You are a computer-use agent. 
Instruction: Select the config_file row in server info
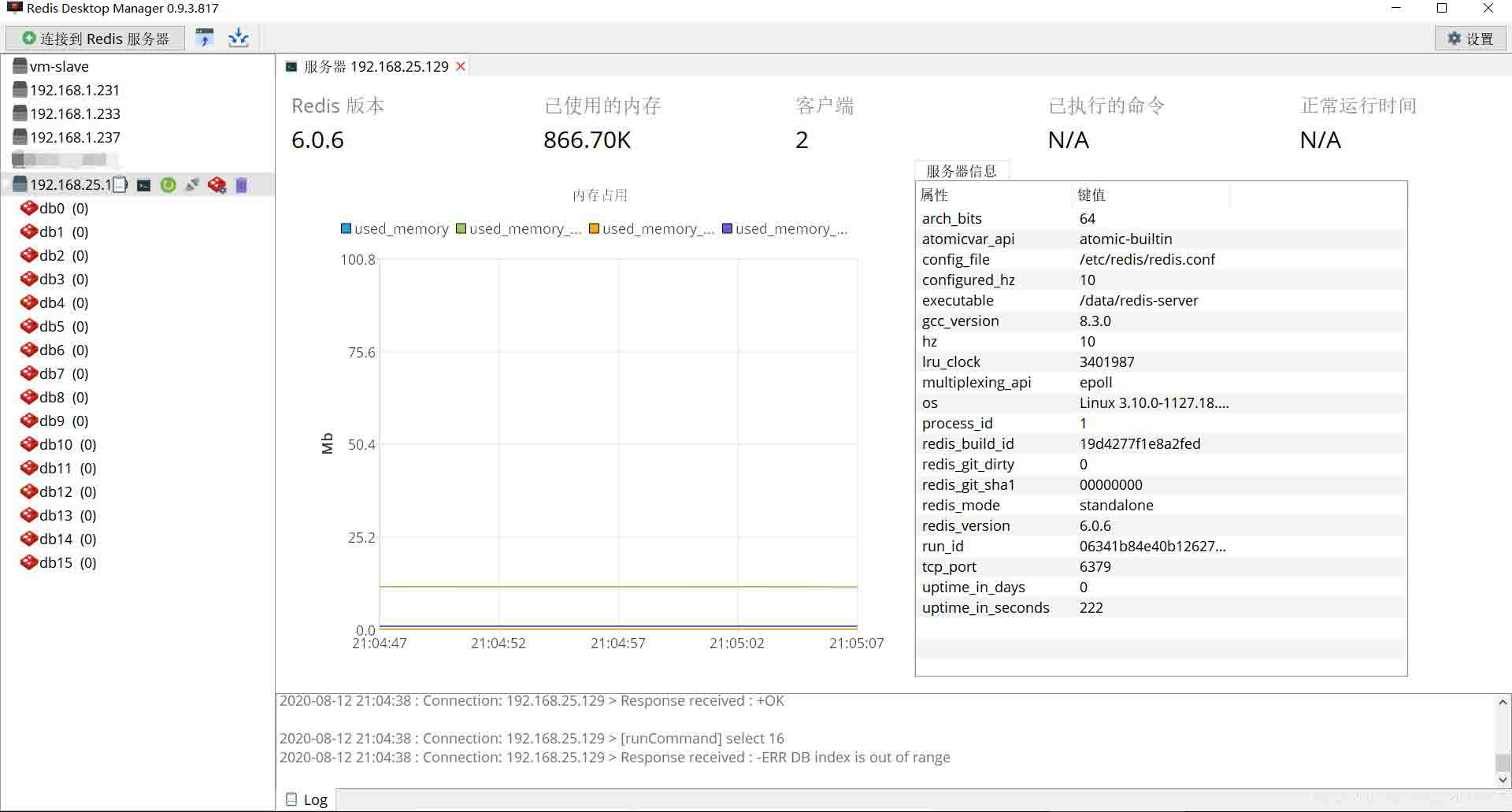1161,259
